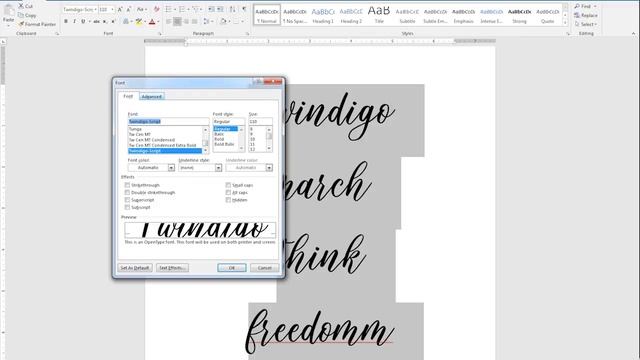Toggle Bold in the ribbon Font group
The width and height of the screenshot is (640, 360).
tap(66, 21)
